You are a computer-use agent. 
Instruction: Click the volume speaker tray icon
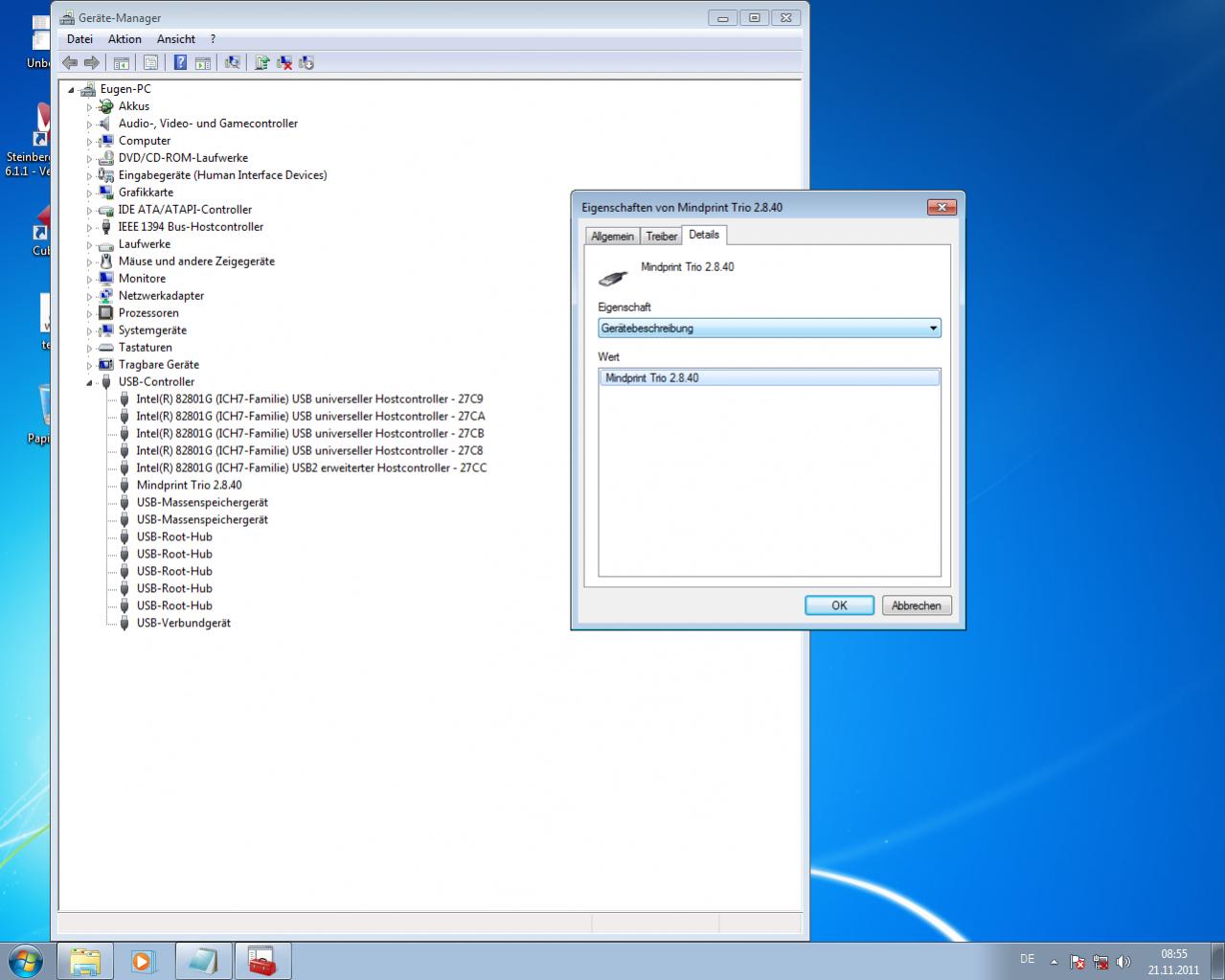click(1123, 962)
